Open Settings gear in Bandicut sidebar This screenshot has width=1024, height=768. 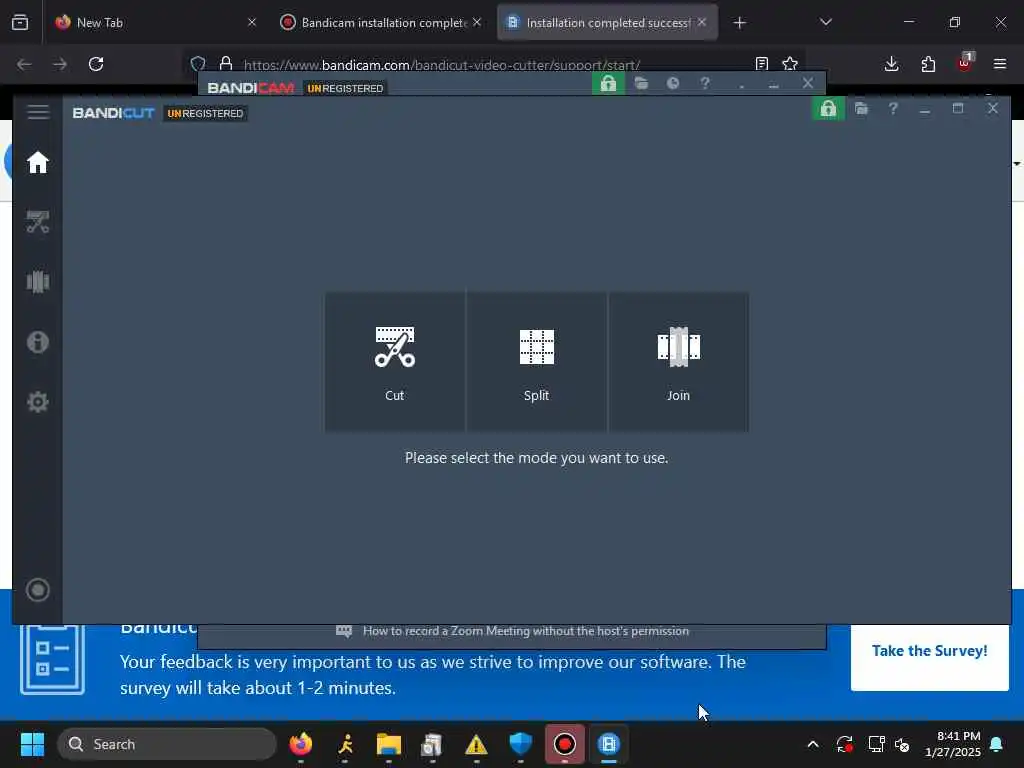click(x=38, y=402)
